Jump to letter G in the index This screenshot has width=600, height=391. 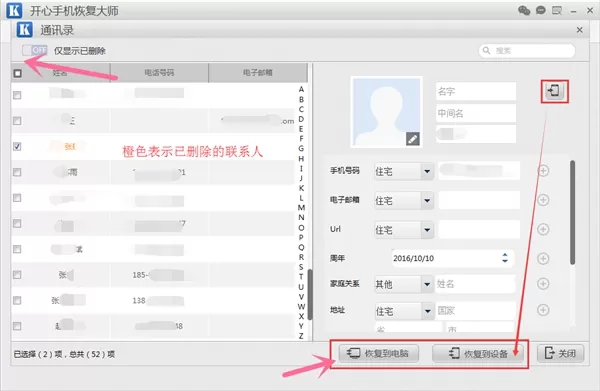pyautogui.click(x=301, y=148)
